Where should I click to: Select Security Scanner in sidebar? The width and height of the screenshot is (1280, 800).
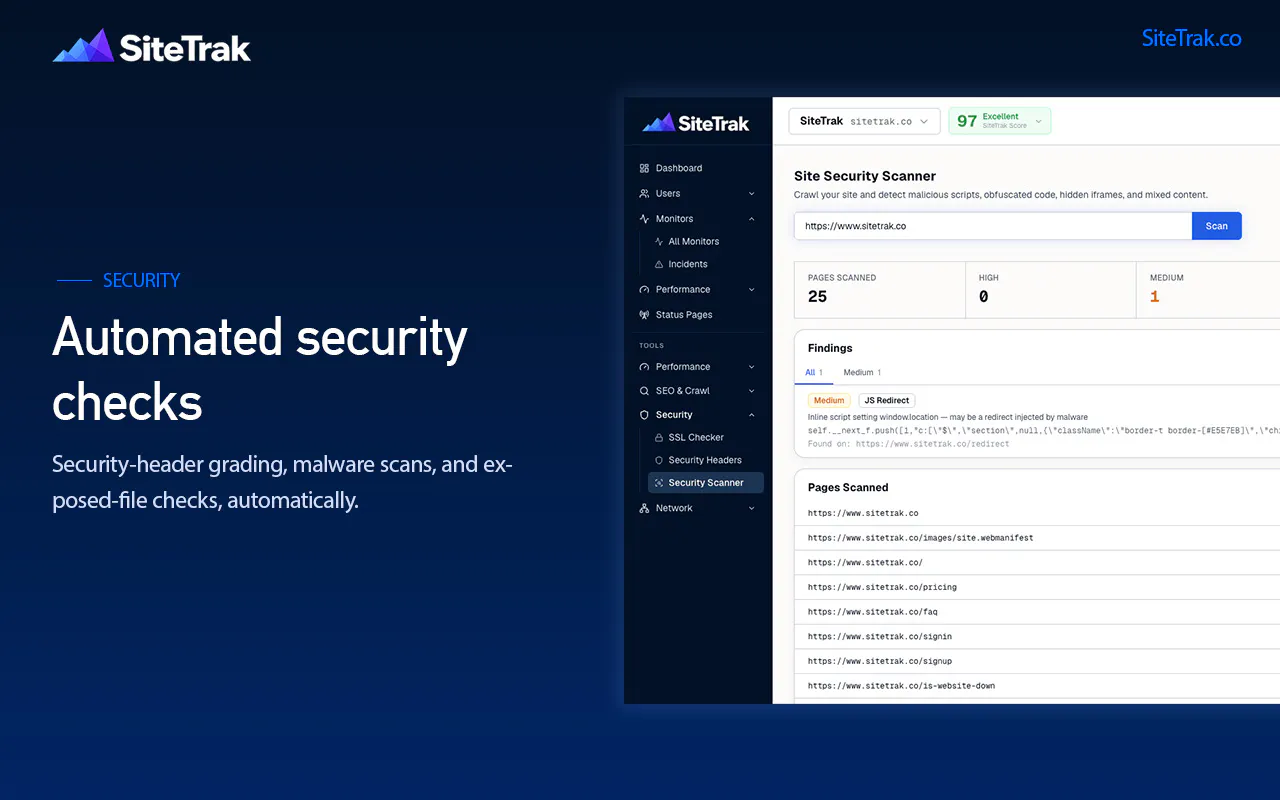pos(705,483)
